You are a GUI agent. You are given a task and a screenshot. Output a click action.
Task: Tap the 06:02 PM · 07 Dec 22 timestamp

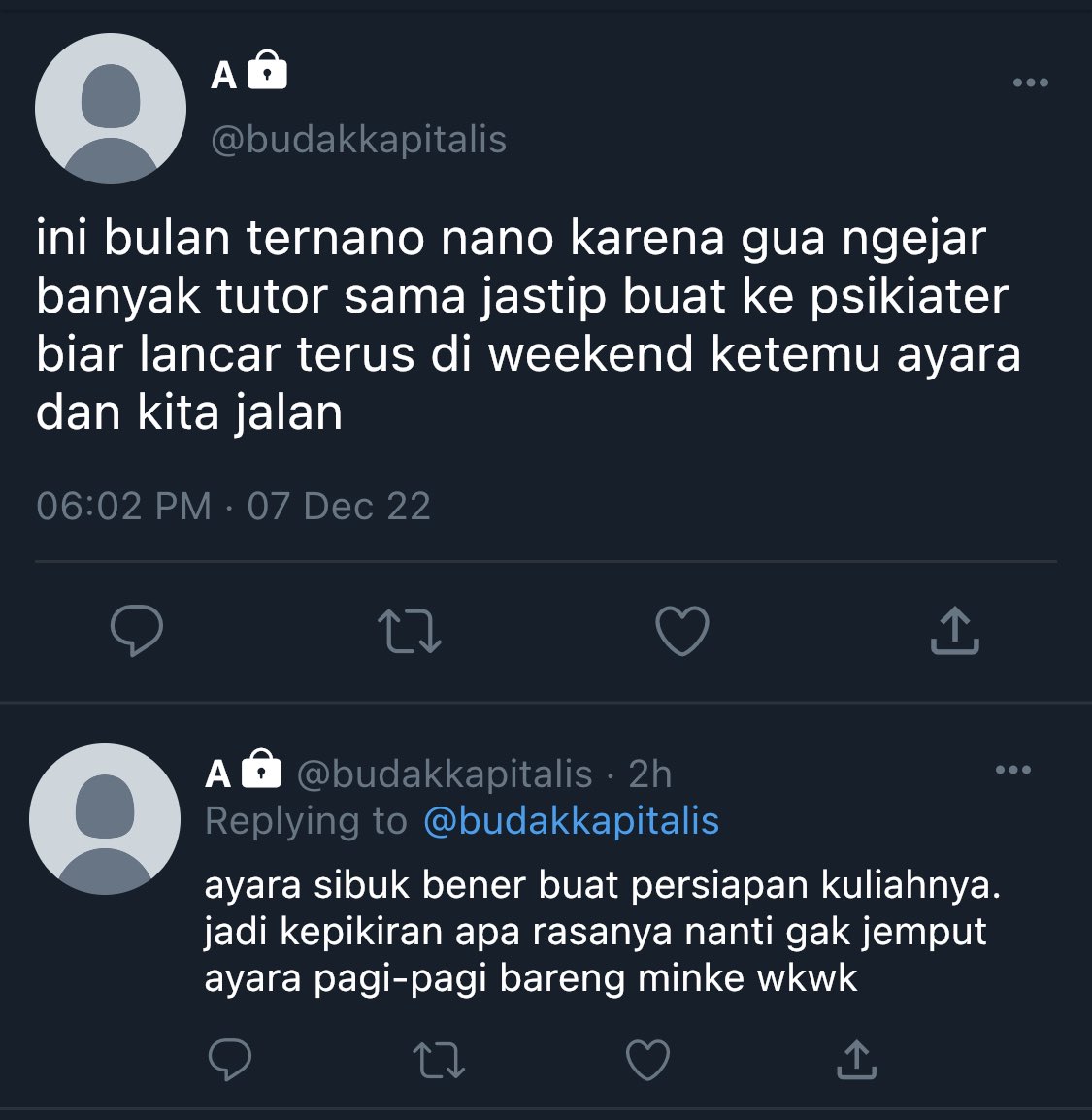point(234,507)
